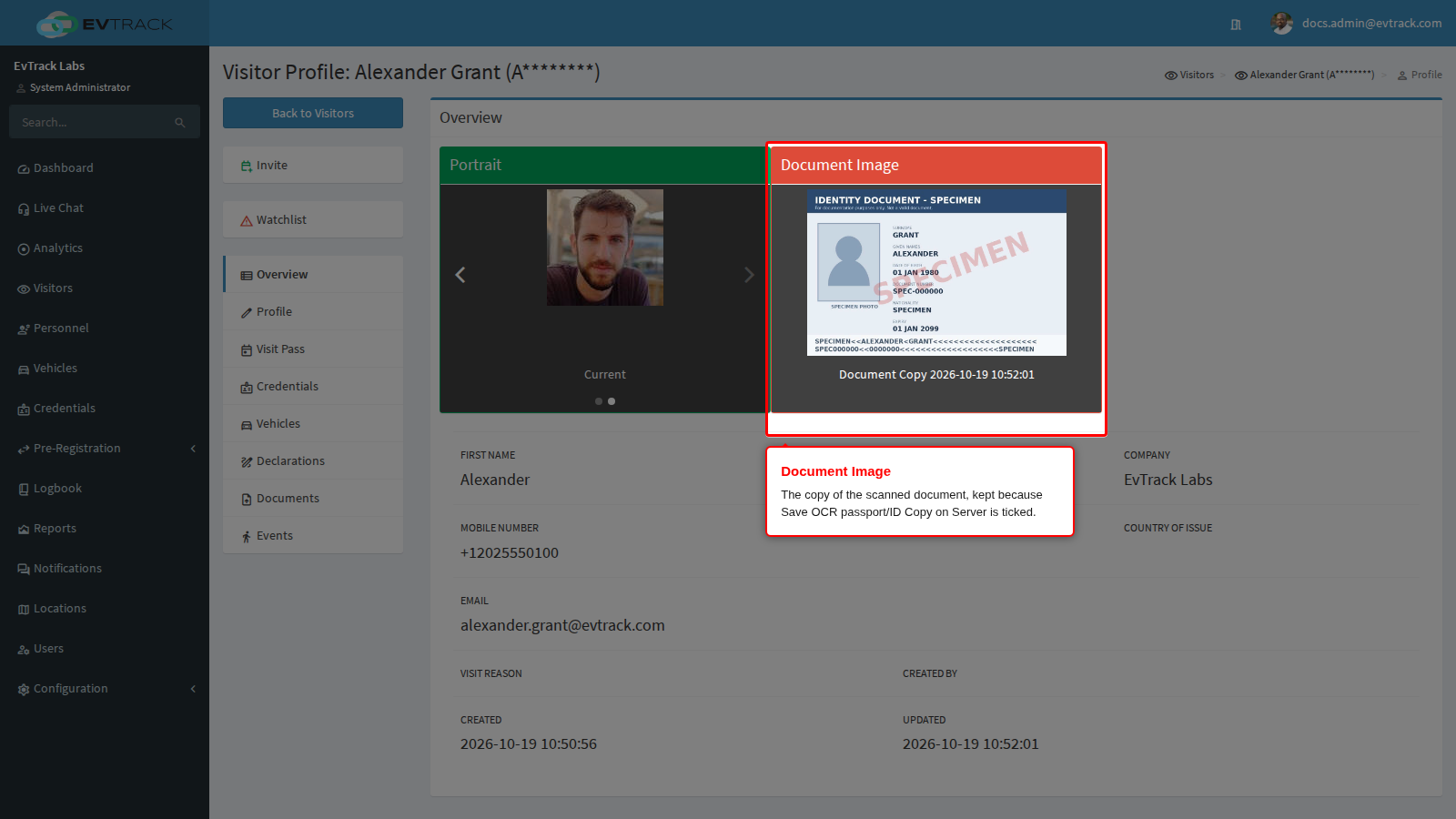Click the Configuration gear icon

24,690
